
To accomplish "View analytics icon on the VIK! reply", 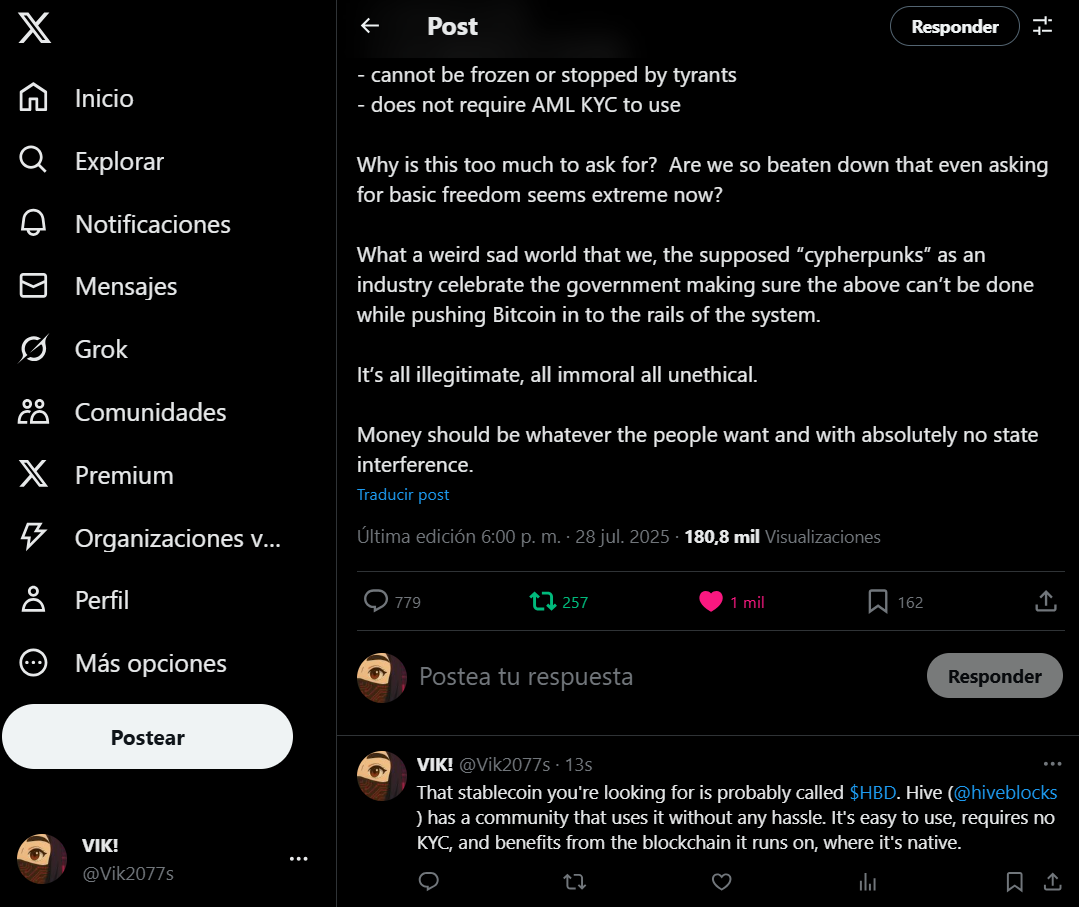I will (x=868, y=882).
